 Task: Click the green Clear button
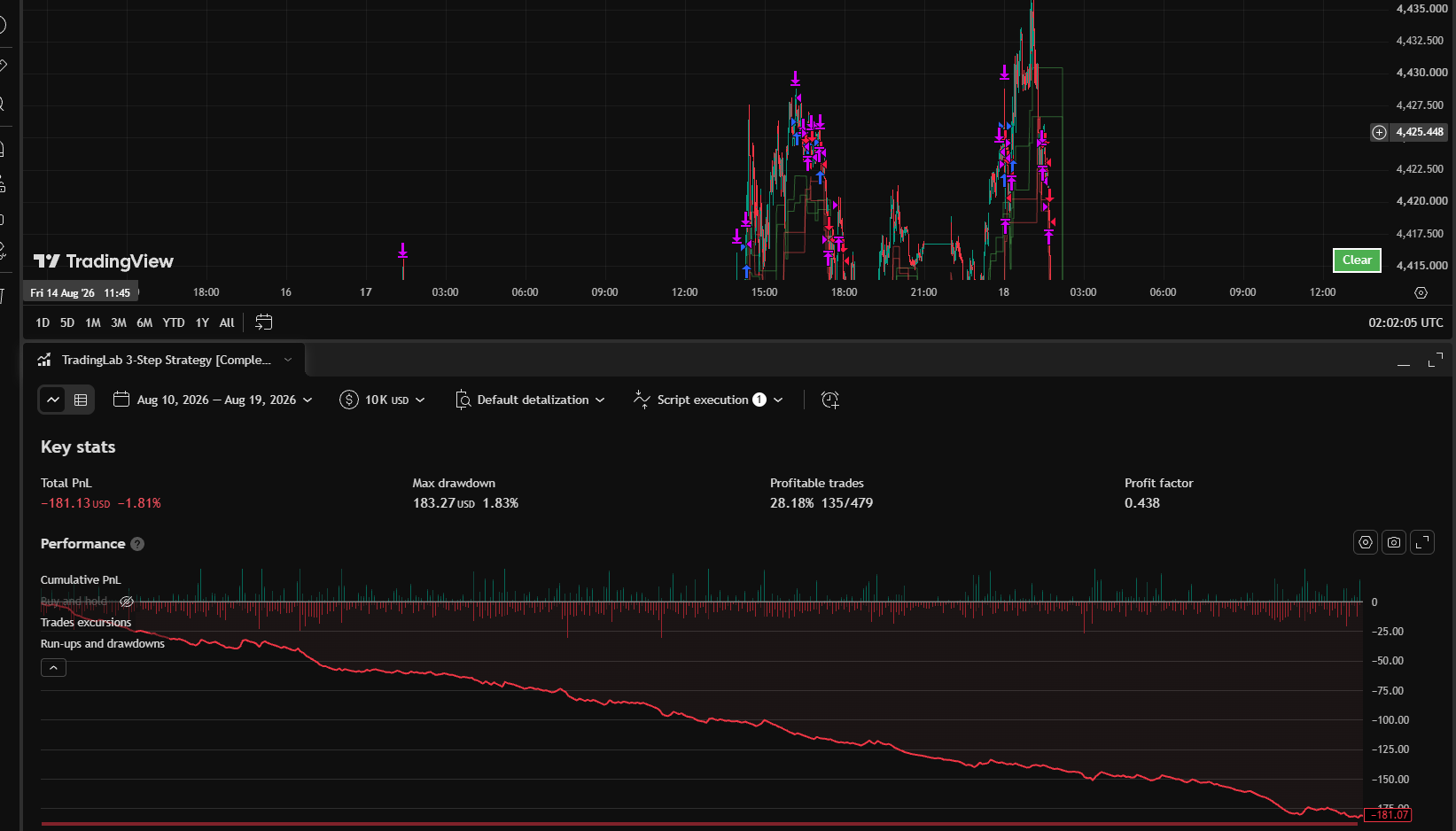pyautogui.click(x=1357, y=260)
